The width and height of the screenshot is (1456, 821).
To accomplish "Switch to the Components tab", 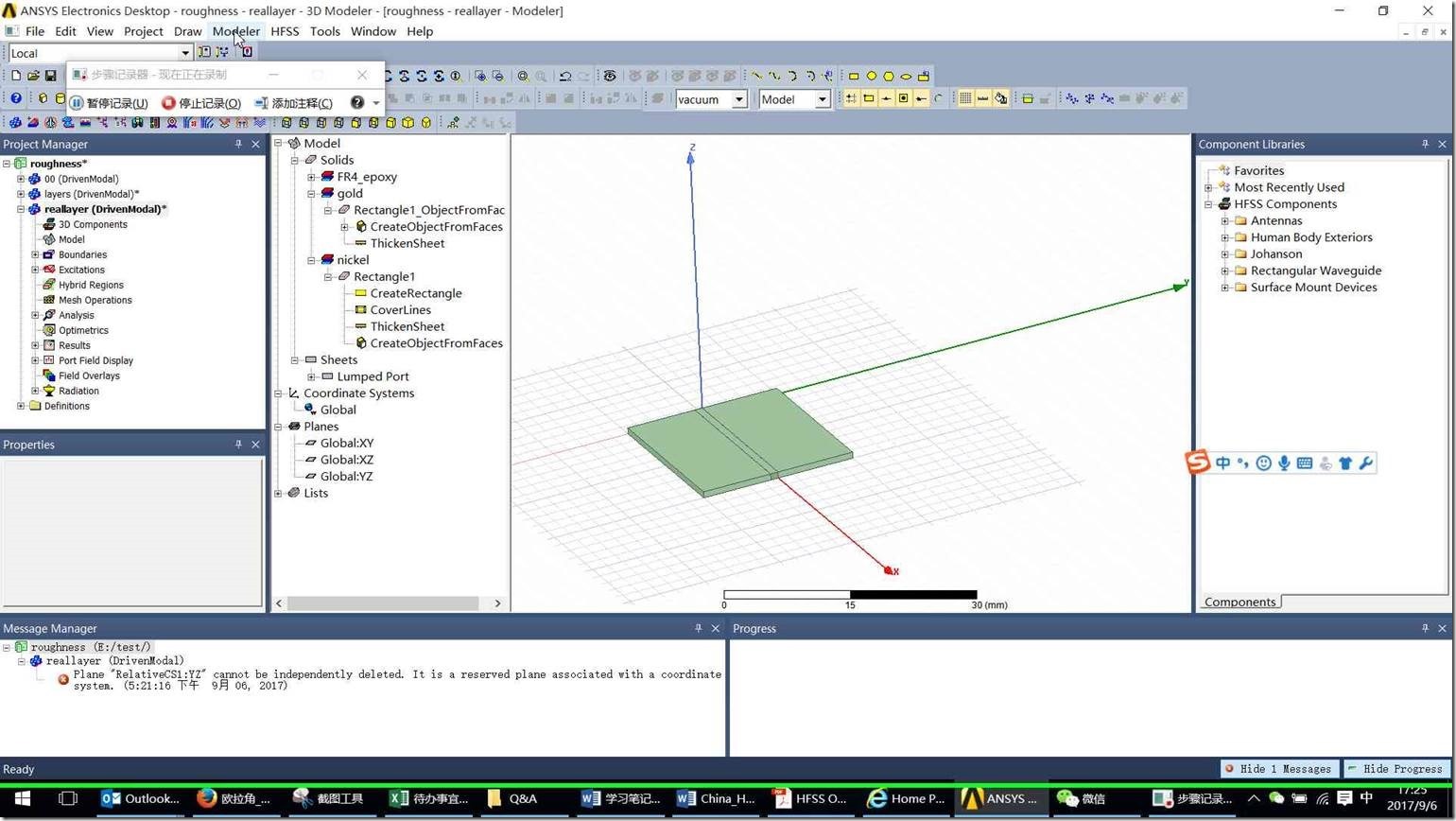I will pyautogui.click(x=1239, y=602).
